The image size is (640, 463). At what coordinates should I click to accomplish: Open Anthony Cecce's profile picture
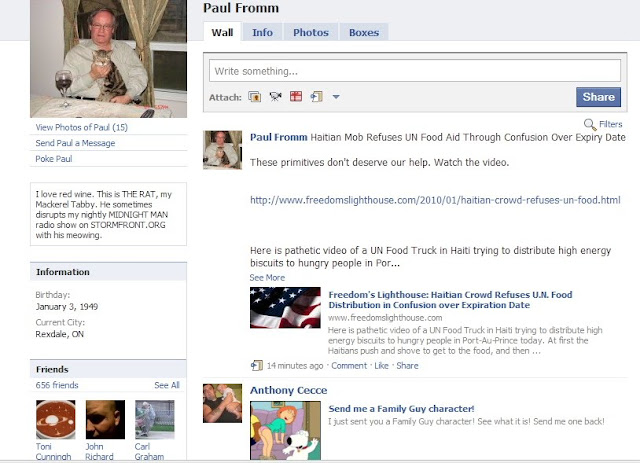click(x=222, y=403)
